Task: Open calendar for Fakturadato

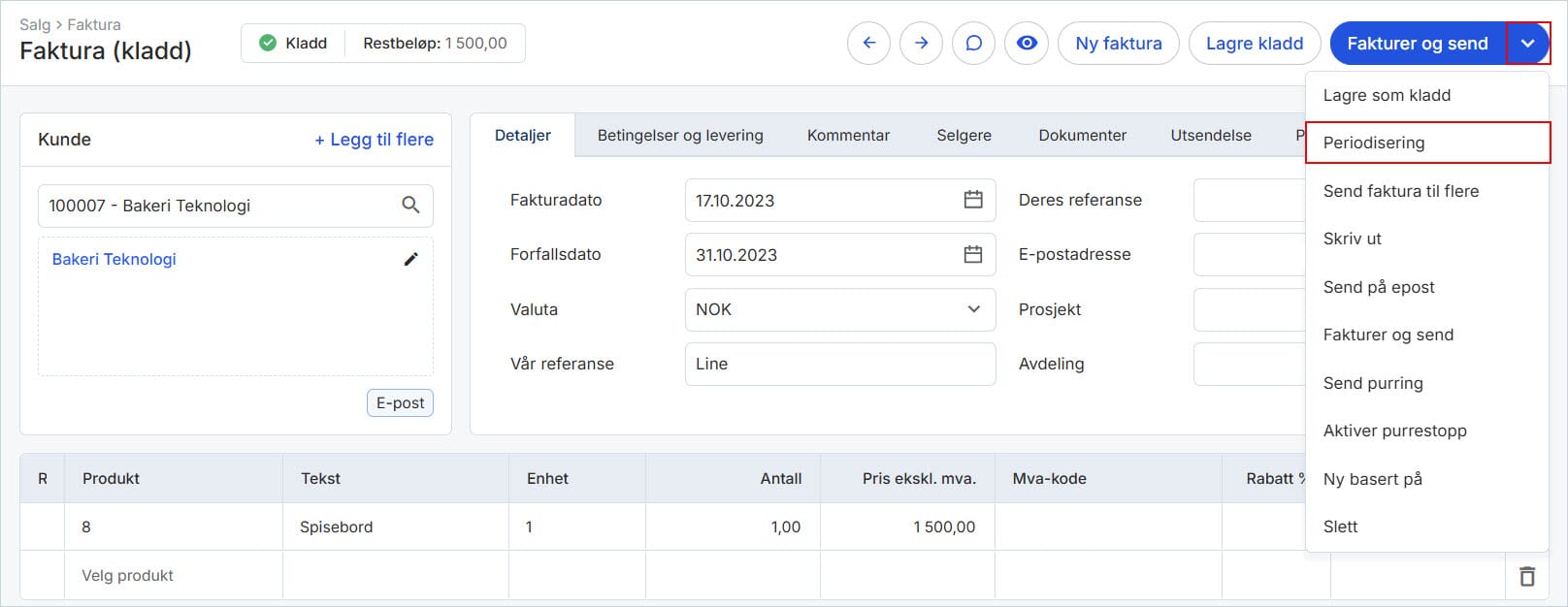Action: (x=972, y=200)
